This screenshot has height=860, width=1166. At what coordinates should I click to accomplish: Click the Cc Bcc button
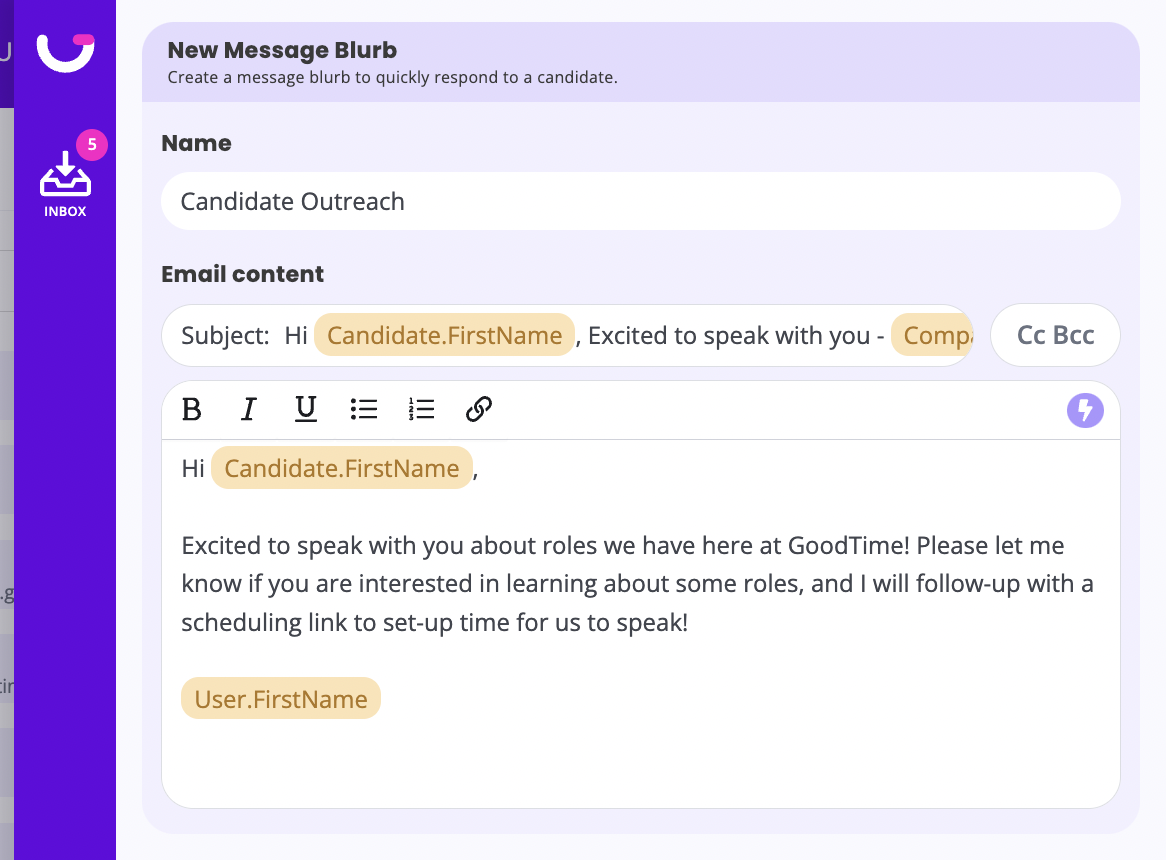coord(1055,336)
